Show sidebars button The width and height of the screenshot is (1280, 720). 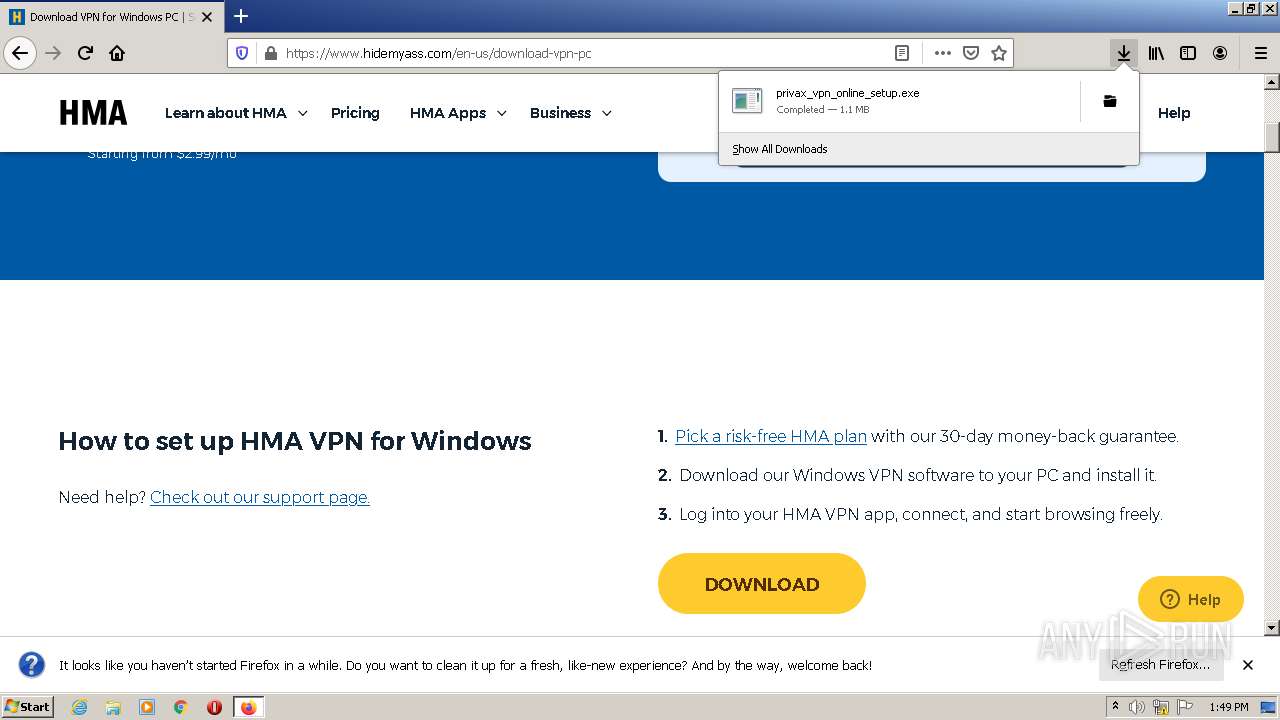point(1188,53)
